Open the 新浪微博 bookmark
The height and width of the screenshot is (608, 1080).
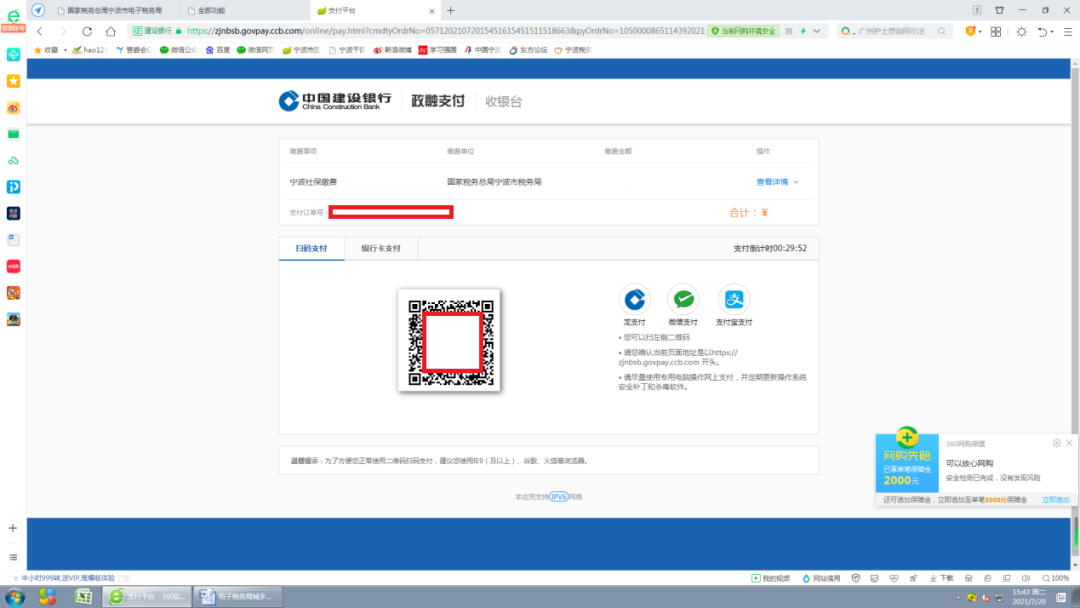[392, 50]
